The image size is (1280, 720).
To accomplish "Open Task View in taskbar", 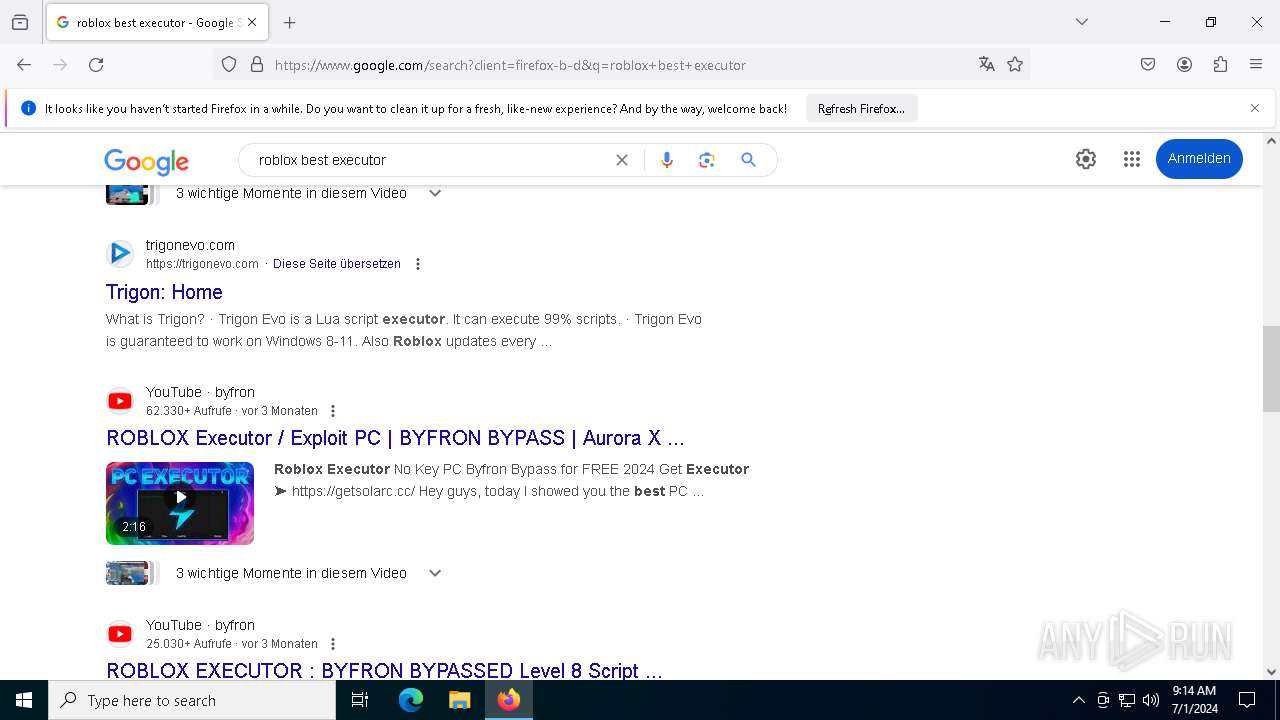I will 360,700.
